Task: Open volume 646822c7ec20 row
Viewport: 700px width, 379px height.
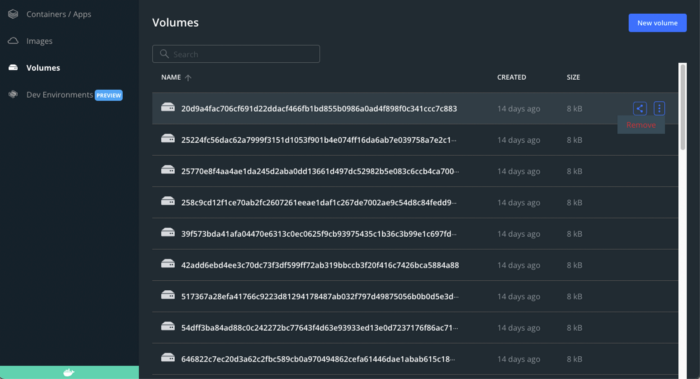Action: (x=415, y=358)
